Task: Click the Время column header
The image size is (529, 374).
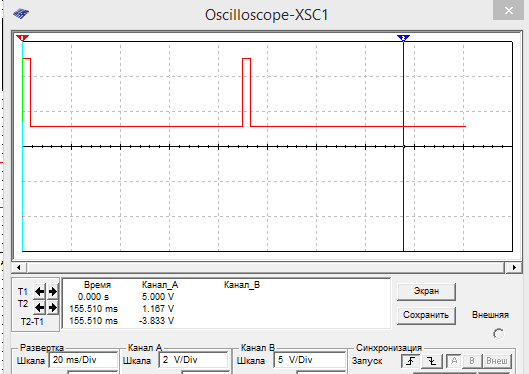Action: pos(98,285)
